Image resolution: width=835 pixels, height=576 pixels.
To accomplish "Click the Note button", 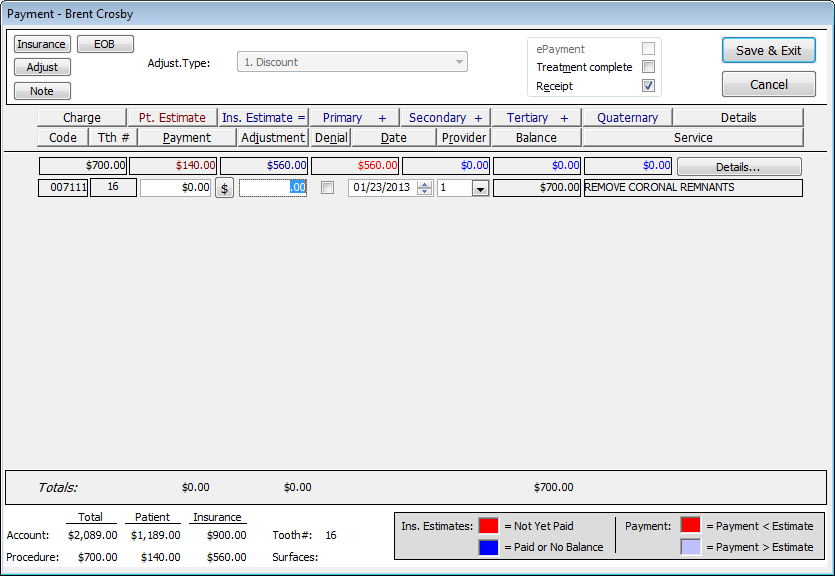I will (x=42, y=91).
